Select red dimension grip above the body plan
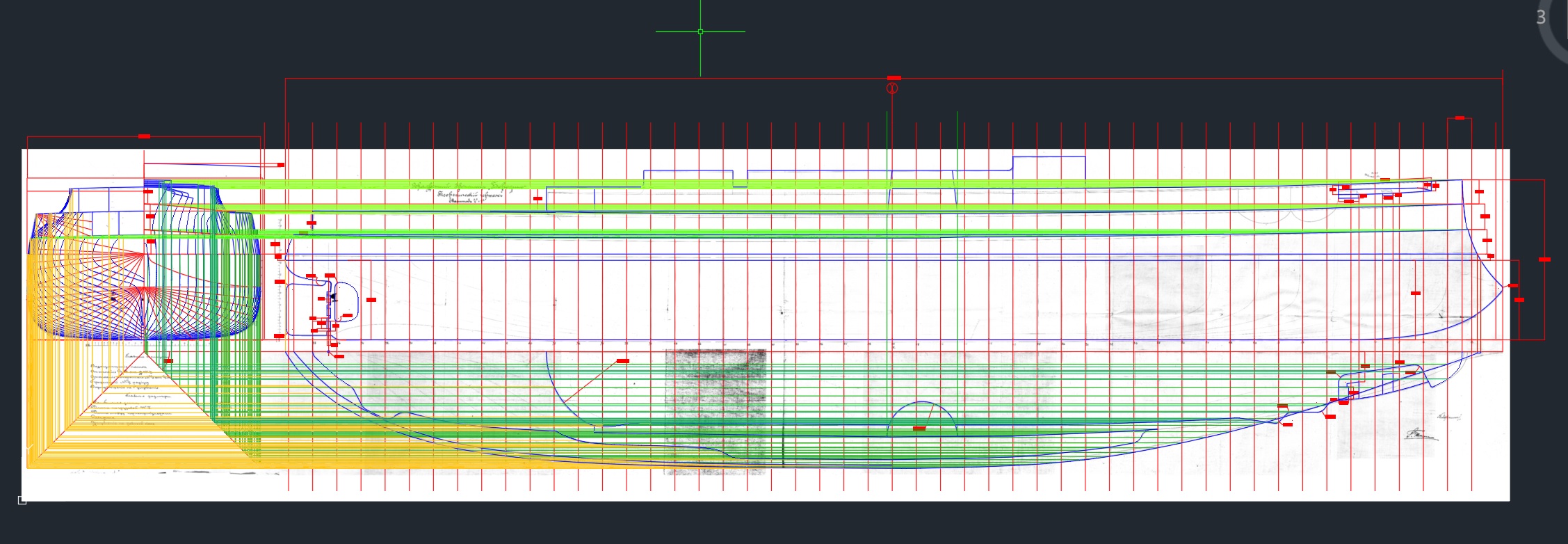 pos(144,136)
